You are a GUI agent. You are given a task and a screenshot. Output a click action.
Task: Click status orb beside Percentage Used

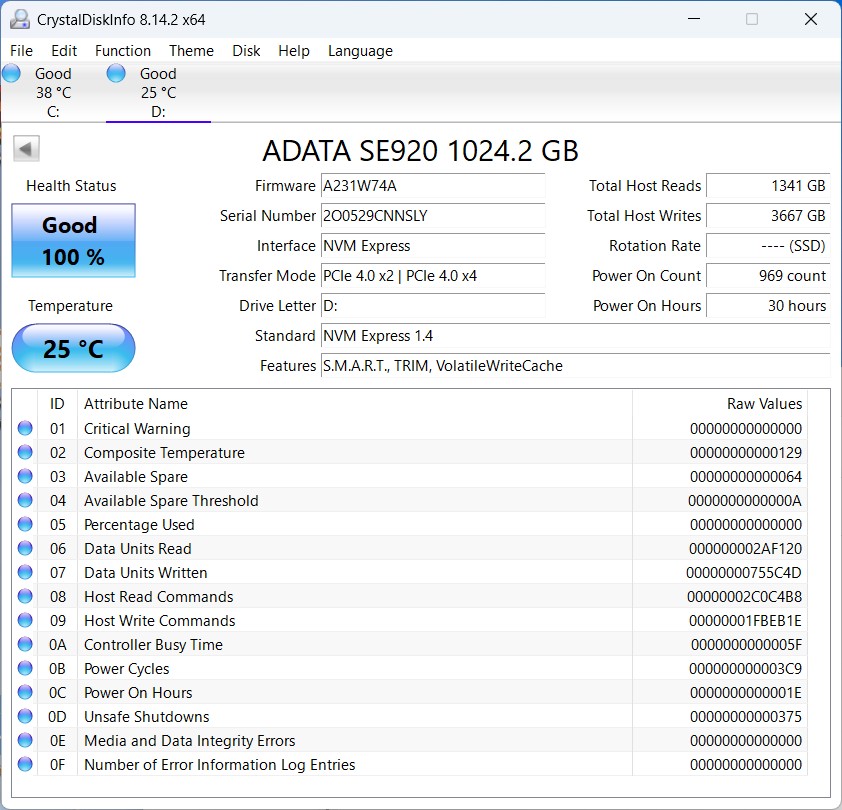25,525
